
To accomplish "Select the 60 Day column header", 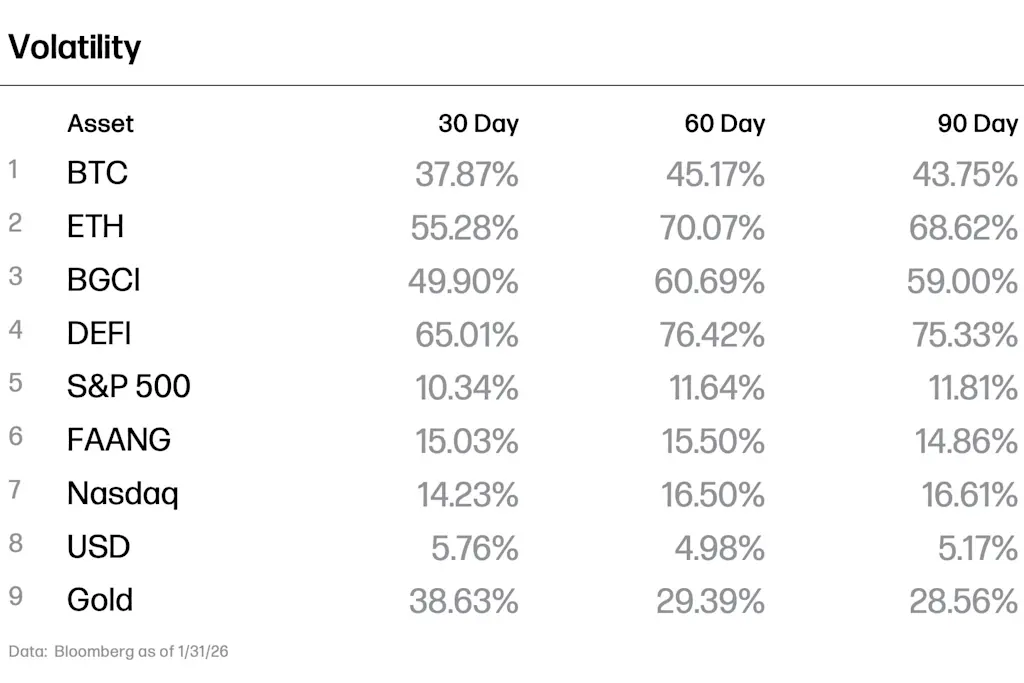I will coord(724,123).
